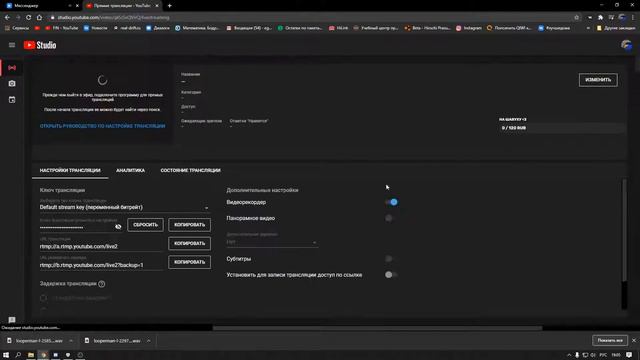Click the horizontal page scrollbar
This screenshot has width=640, height=360.
click(378, 328)
